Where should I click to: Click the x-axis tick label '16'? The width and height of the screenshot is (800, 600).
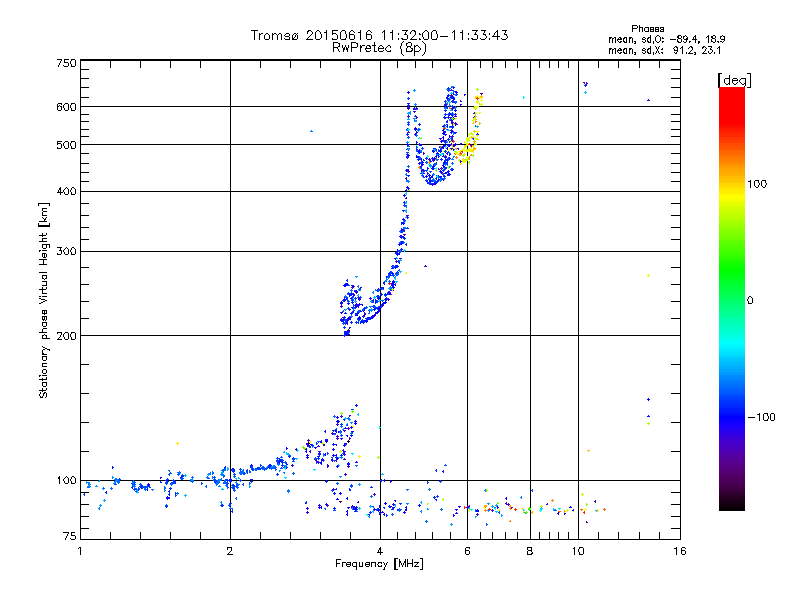(680, 551)
